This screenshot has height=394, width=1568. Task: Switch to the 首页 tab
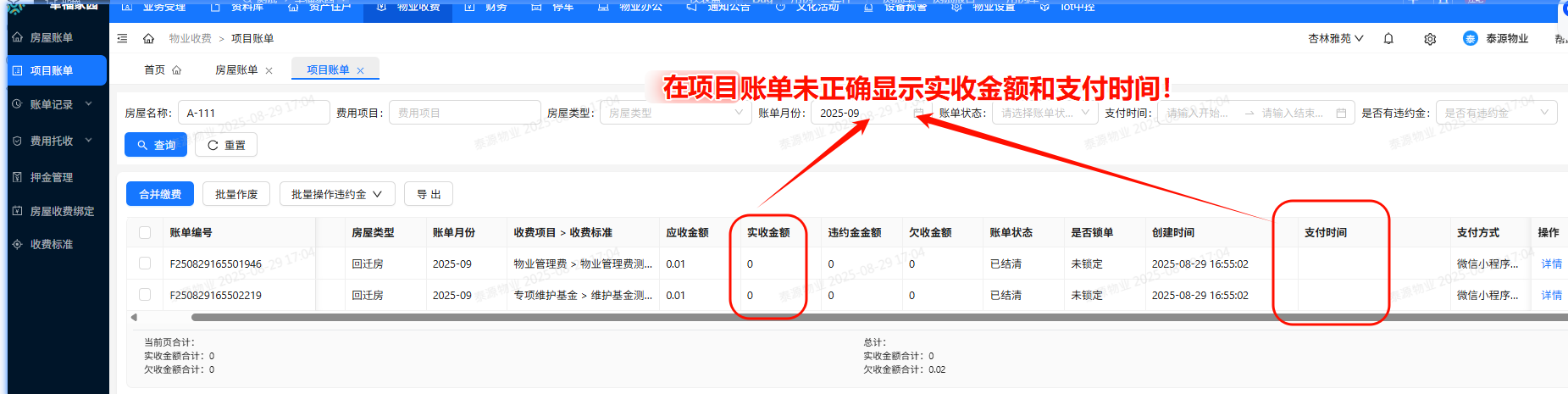pos(162,69)
